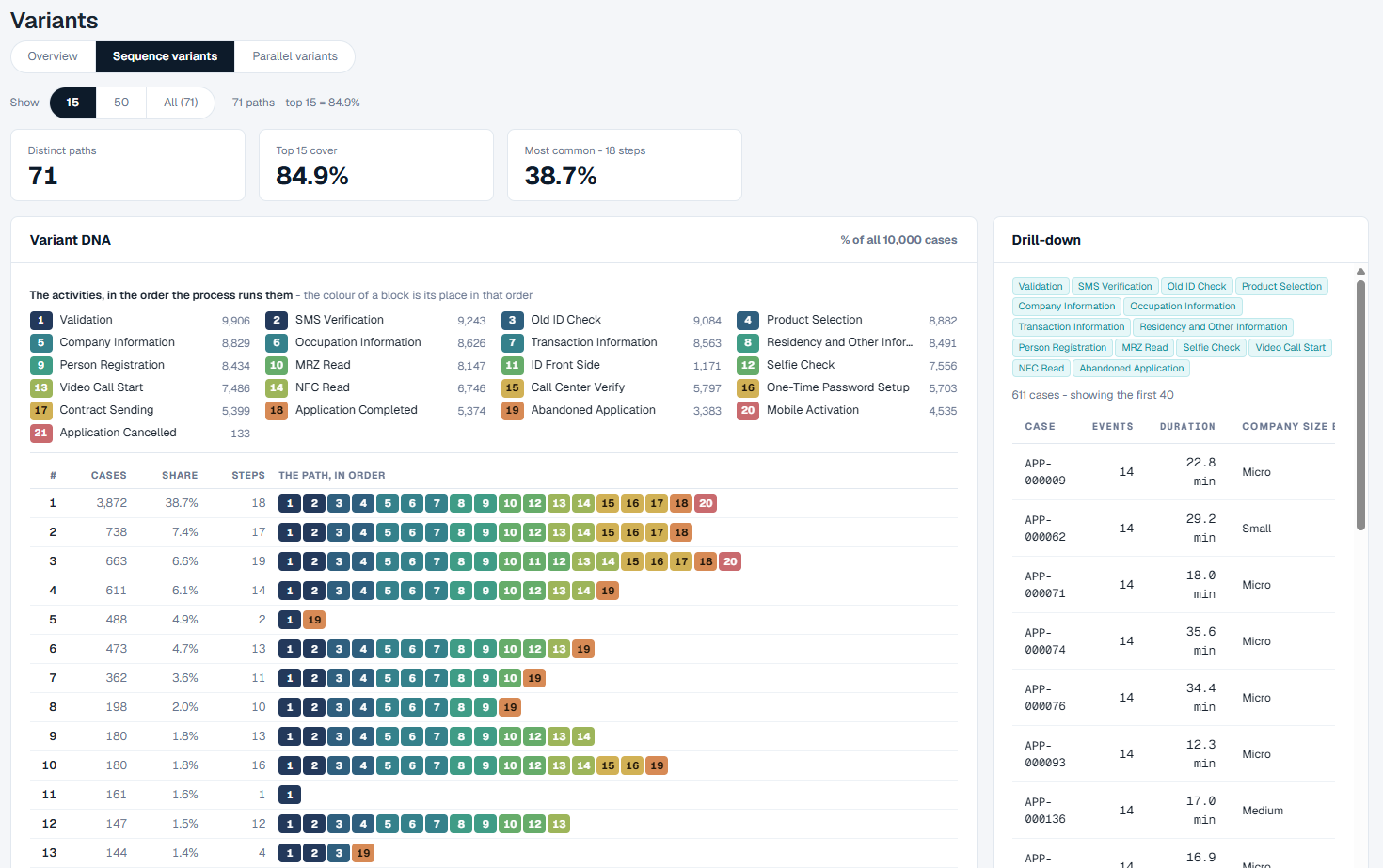The image size is (1383, 868).
Task: Click the number 3 block beside Old ID Check legend
Action: coord(512,320)
